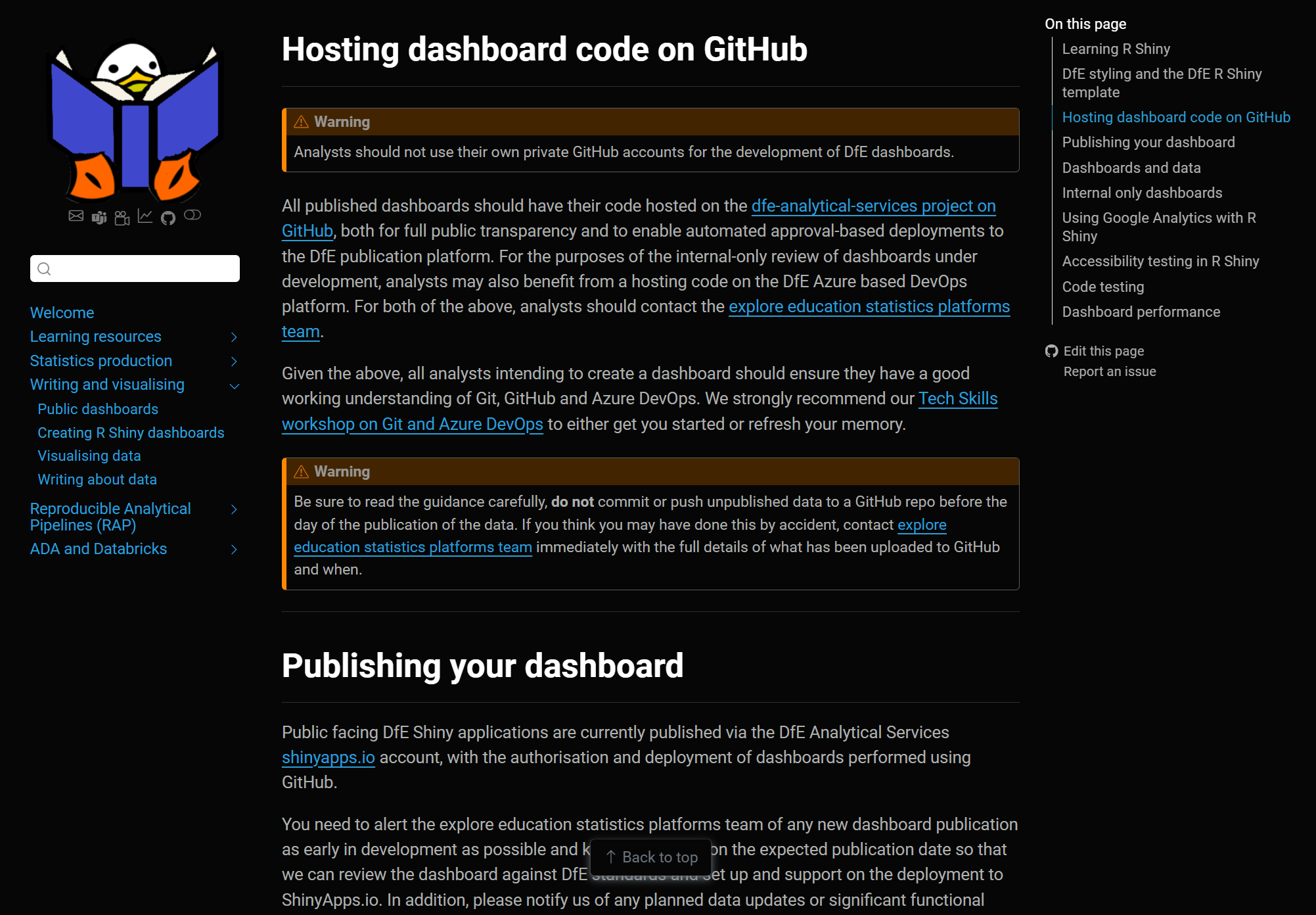
Task: Click the video camera icon
Action: (122, 218)
